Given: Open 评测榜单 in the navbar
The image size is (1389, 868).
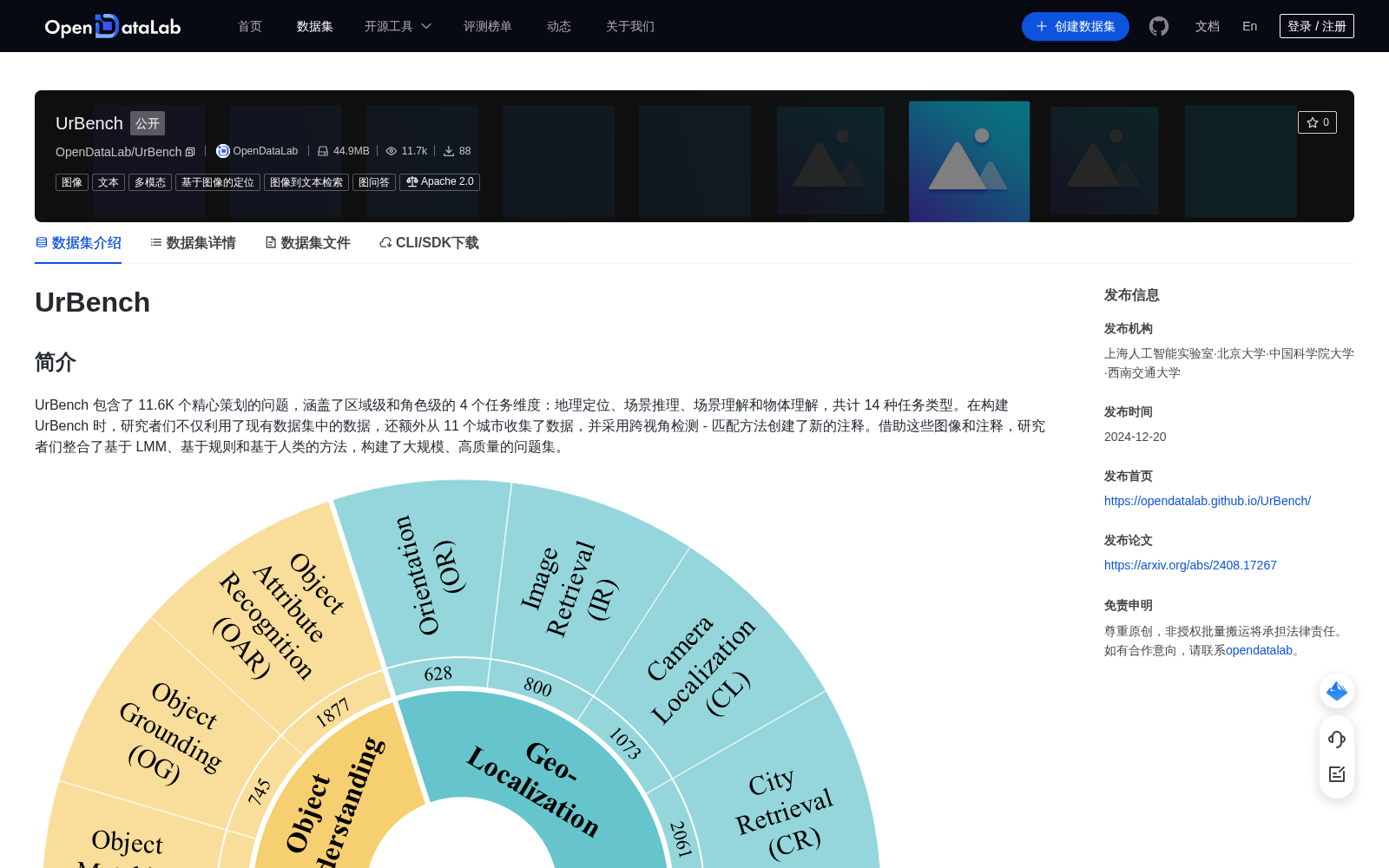Looking at the screenshot, I should click(488, 26).
